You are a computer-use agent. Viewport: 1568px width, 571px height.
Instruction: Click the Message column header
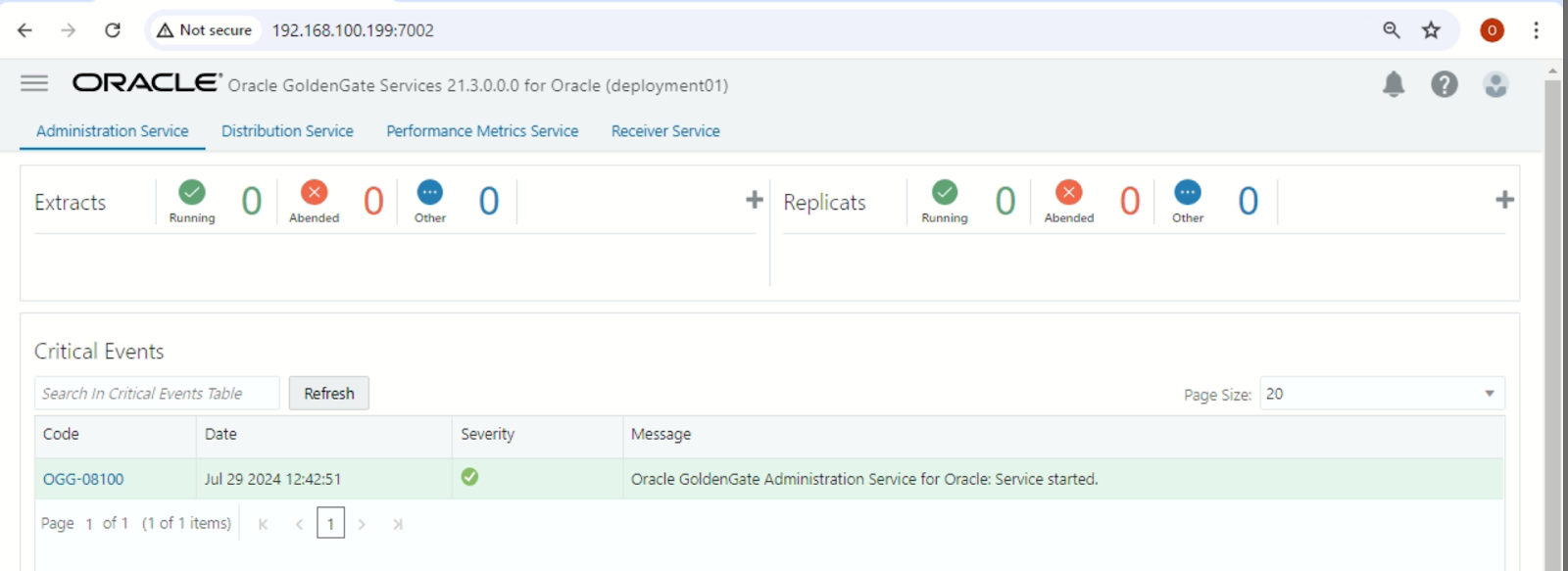(x=1063, y=435)
